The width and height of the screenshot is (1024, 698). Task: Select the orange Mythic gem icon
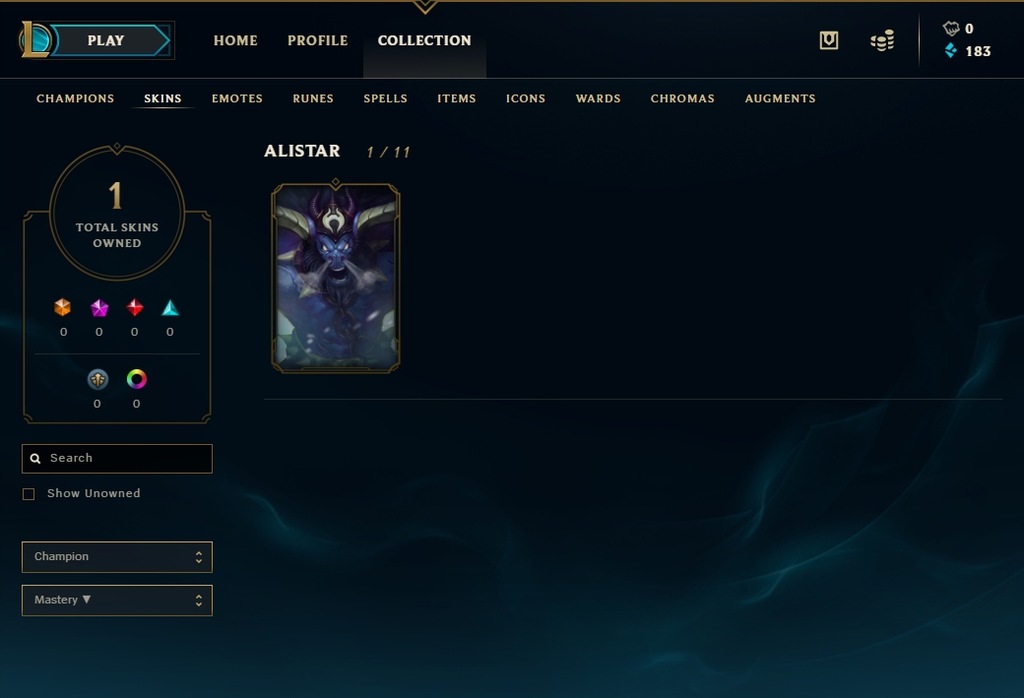point(63,307)
